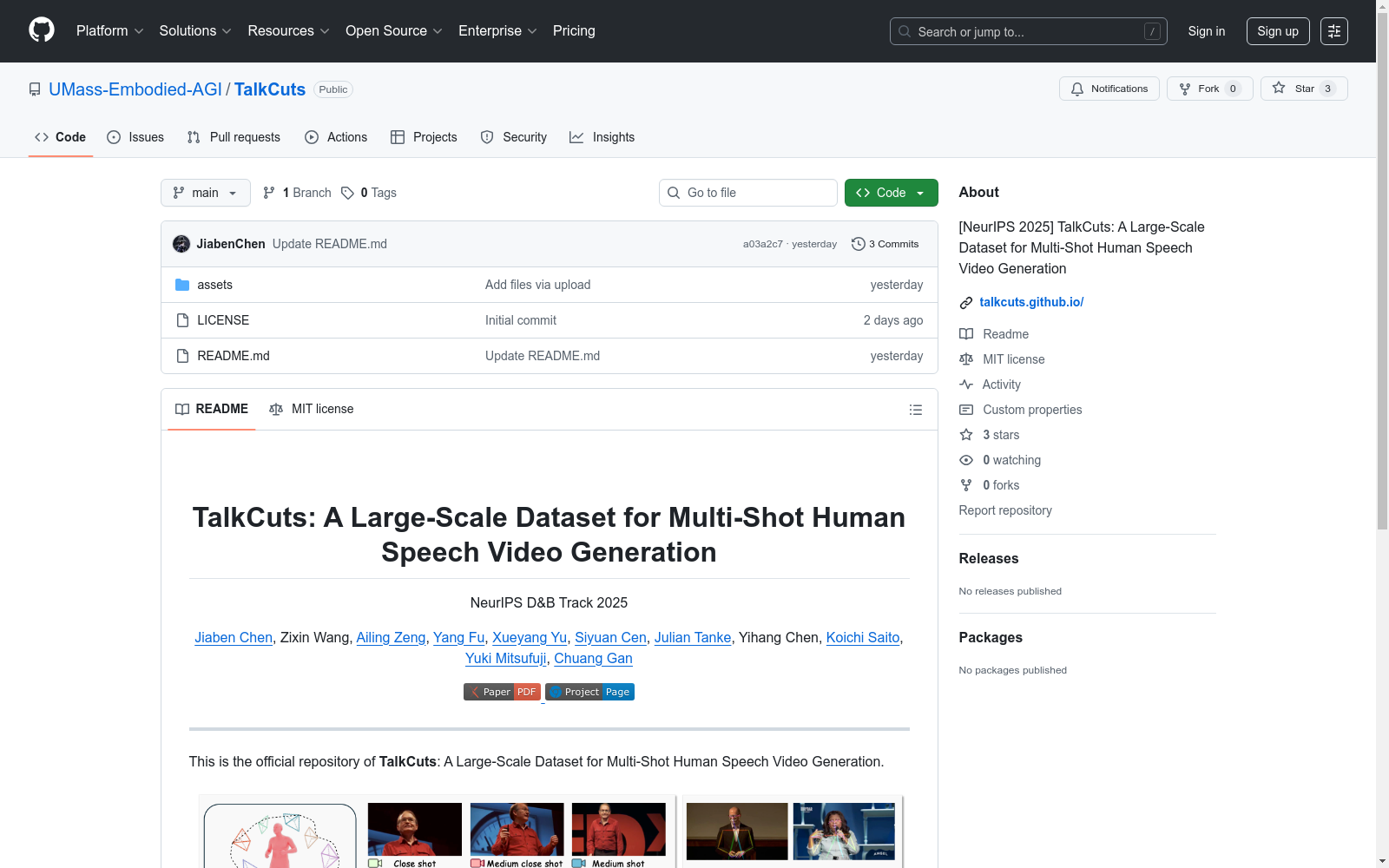The height and width of the screenshot is (868, 1389).
Task: Click the assets folder icon
Action: click(x=182, y=285)
